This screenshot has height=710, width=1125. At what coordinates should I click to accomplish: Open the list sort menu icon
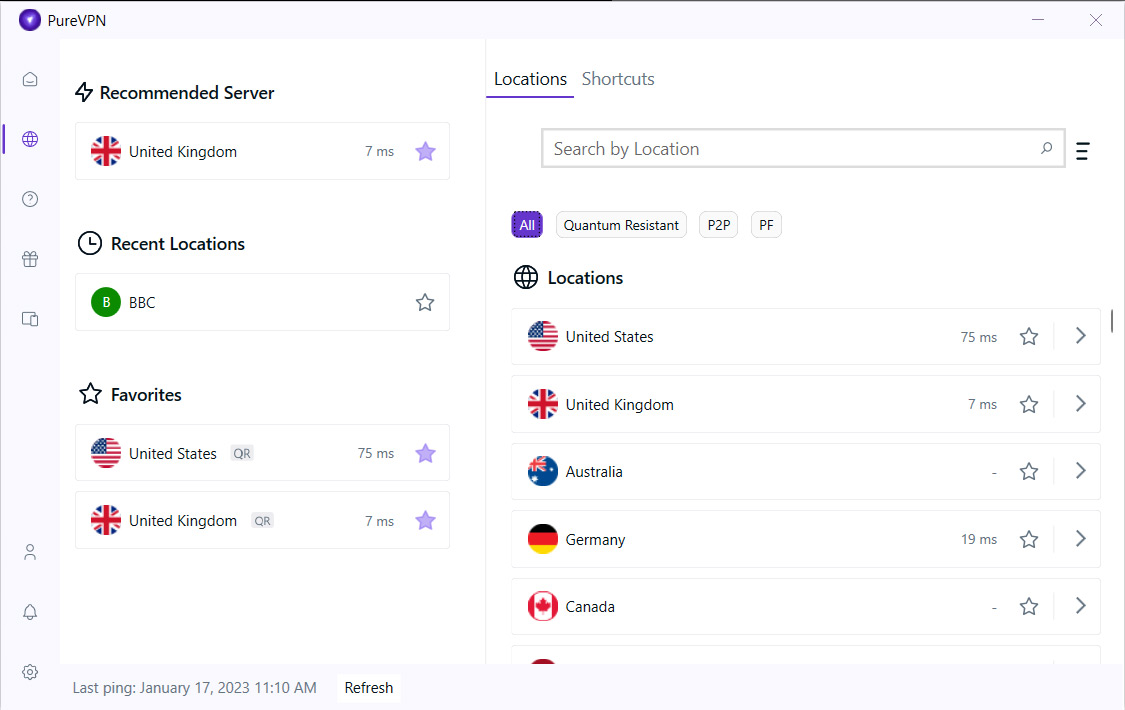point(1083,151)
